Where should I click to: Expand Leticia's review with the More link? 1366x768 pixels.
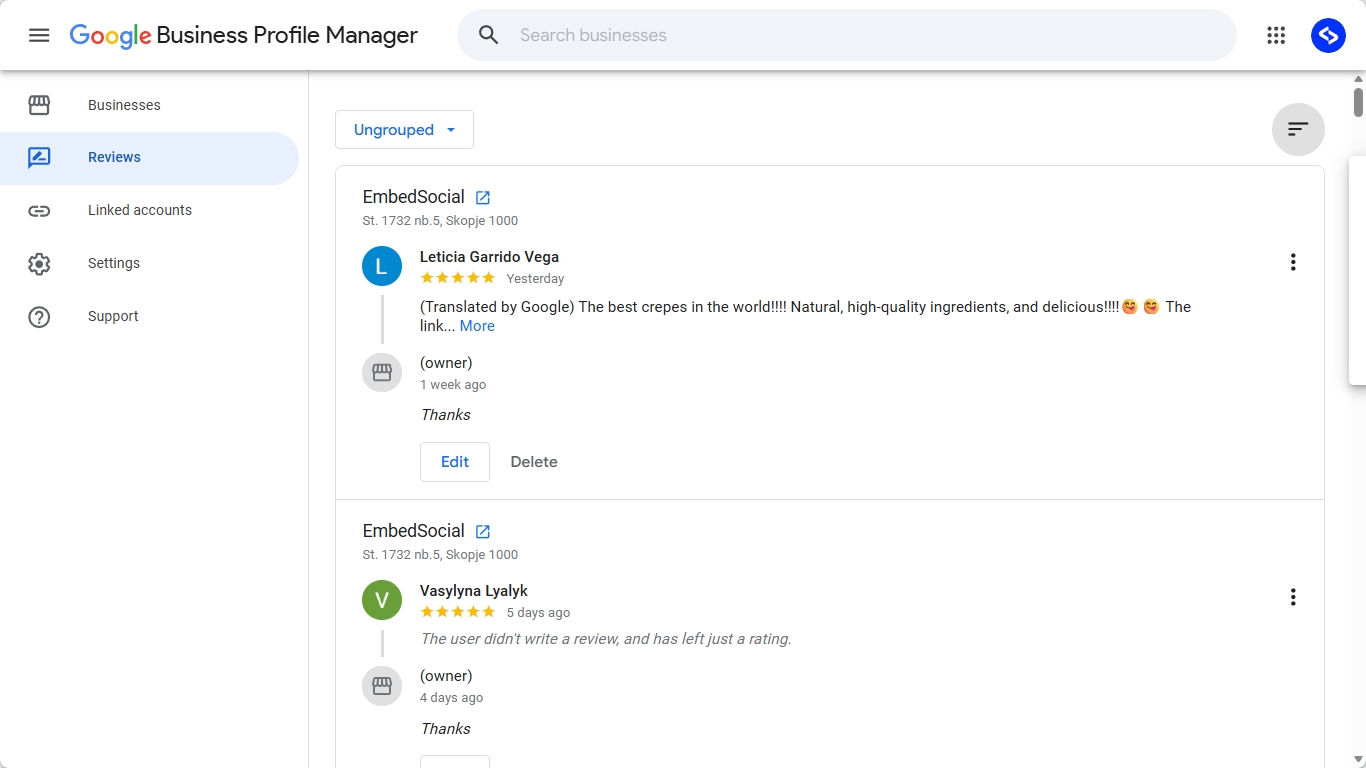(x=477, y=325)
